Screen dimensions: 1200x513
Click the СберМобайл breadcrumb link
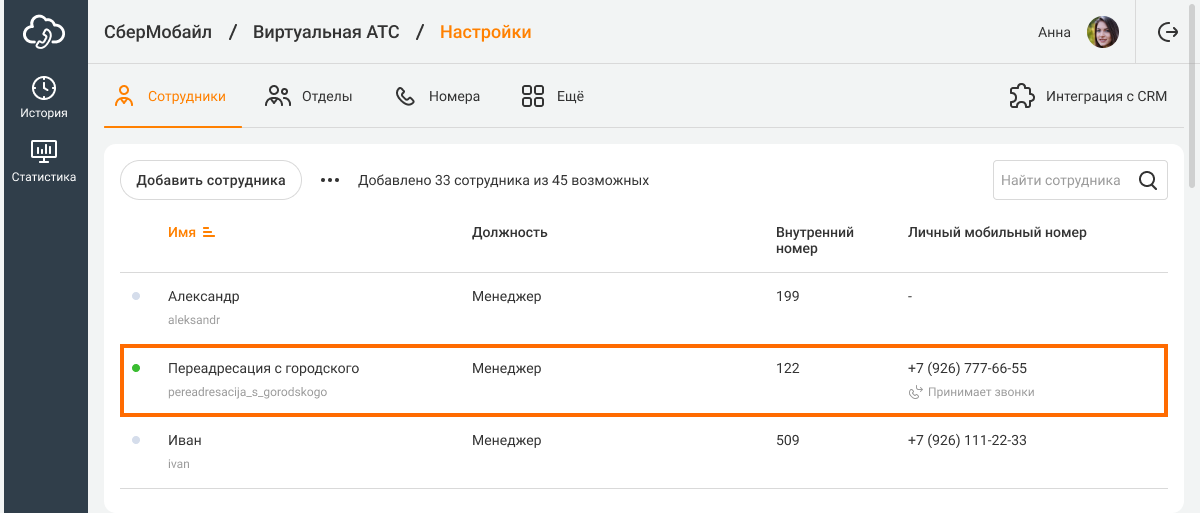tap(158, 32)
